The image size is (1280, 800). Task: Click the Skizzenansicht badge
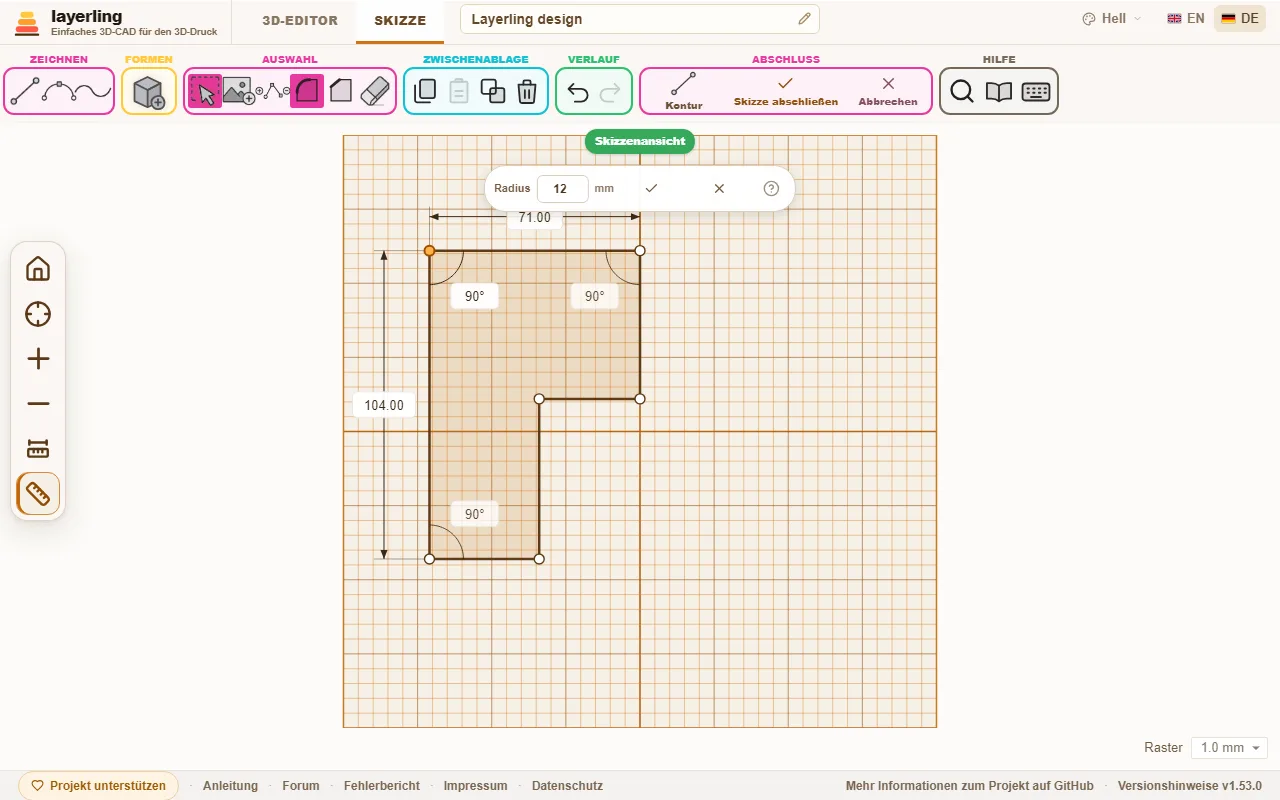[x=640, y=141]
